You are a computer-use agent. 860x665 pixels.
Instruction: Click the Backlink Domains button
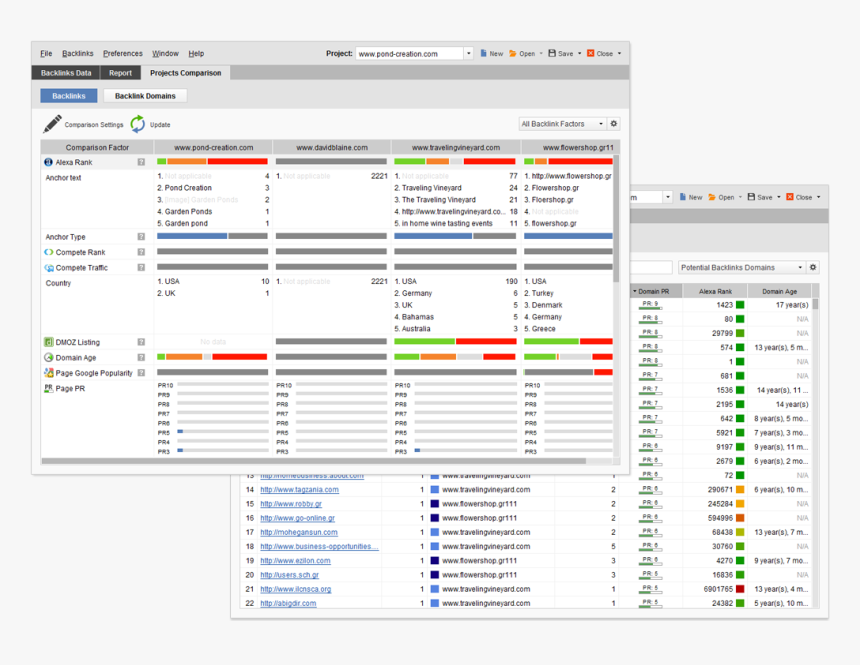click(x=145, y=95)
